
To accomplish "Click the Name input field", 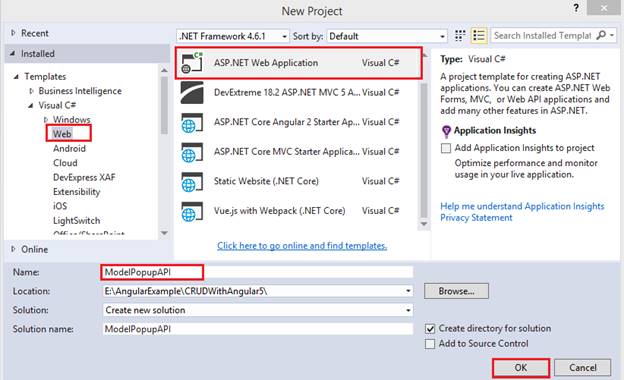I will pos(257,272).
